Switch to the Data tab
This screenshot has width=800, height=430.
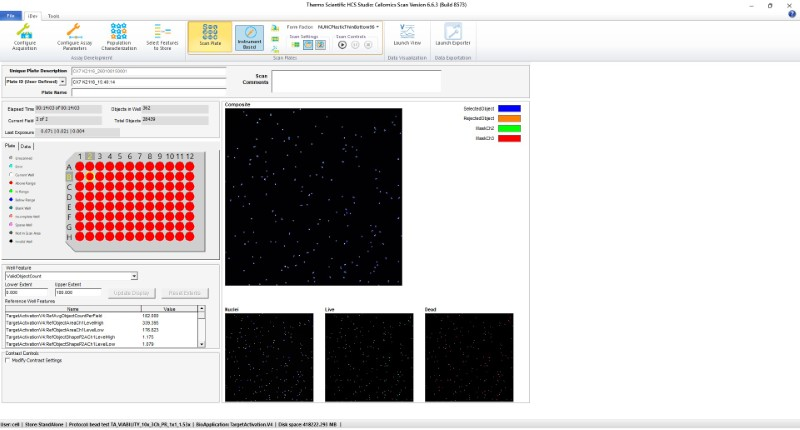[26, 146]
